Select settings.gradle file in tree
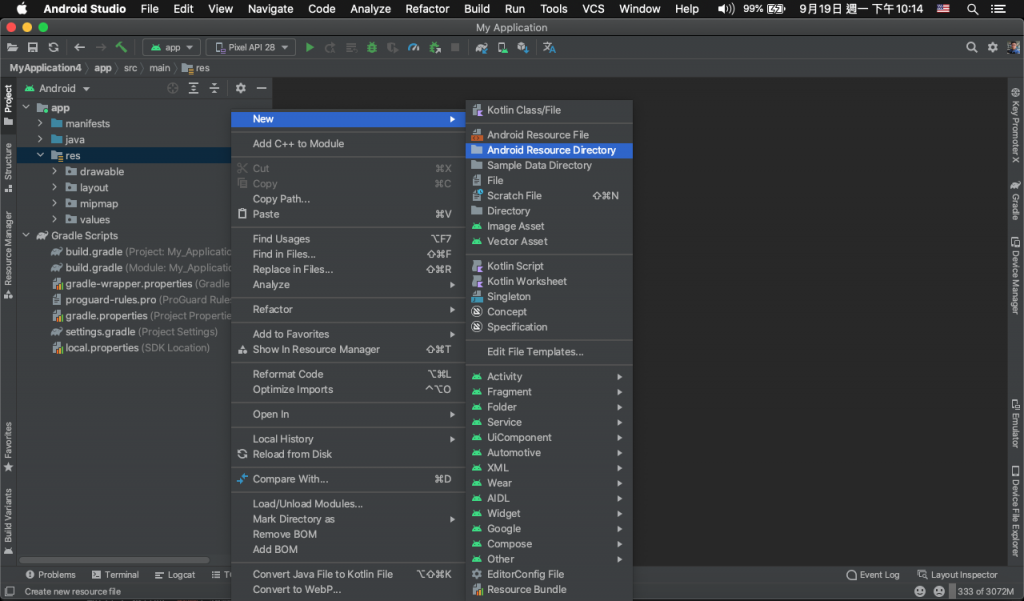1024x601 pixels. pyautogui.click(x=134, y=332)
